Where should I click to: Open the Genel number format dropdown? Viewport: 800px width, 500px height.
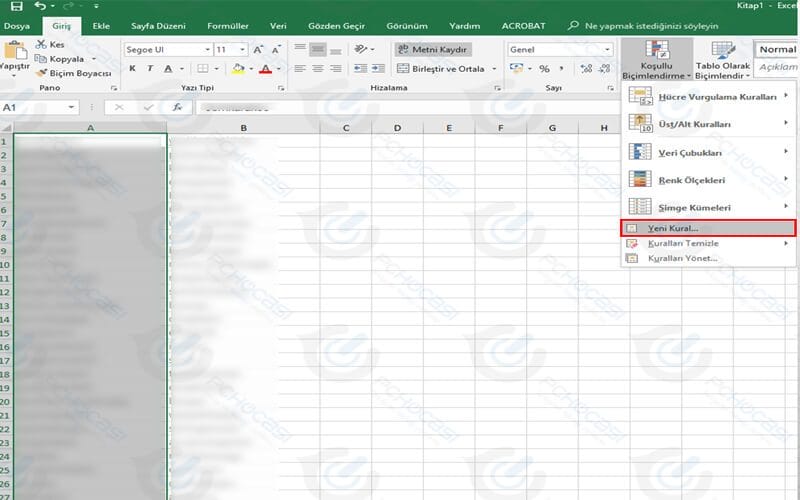606,49
